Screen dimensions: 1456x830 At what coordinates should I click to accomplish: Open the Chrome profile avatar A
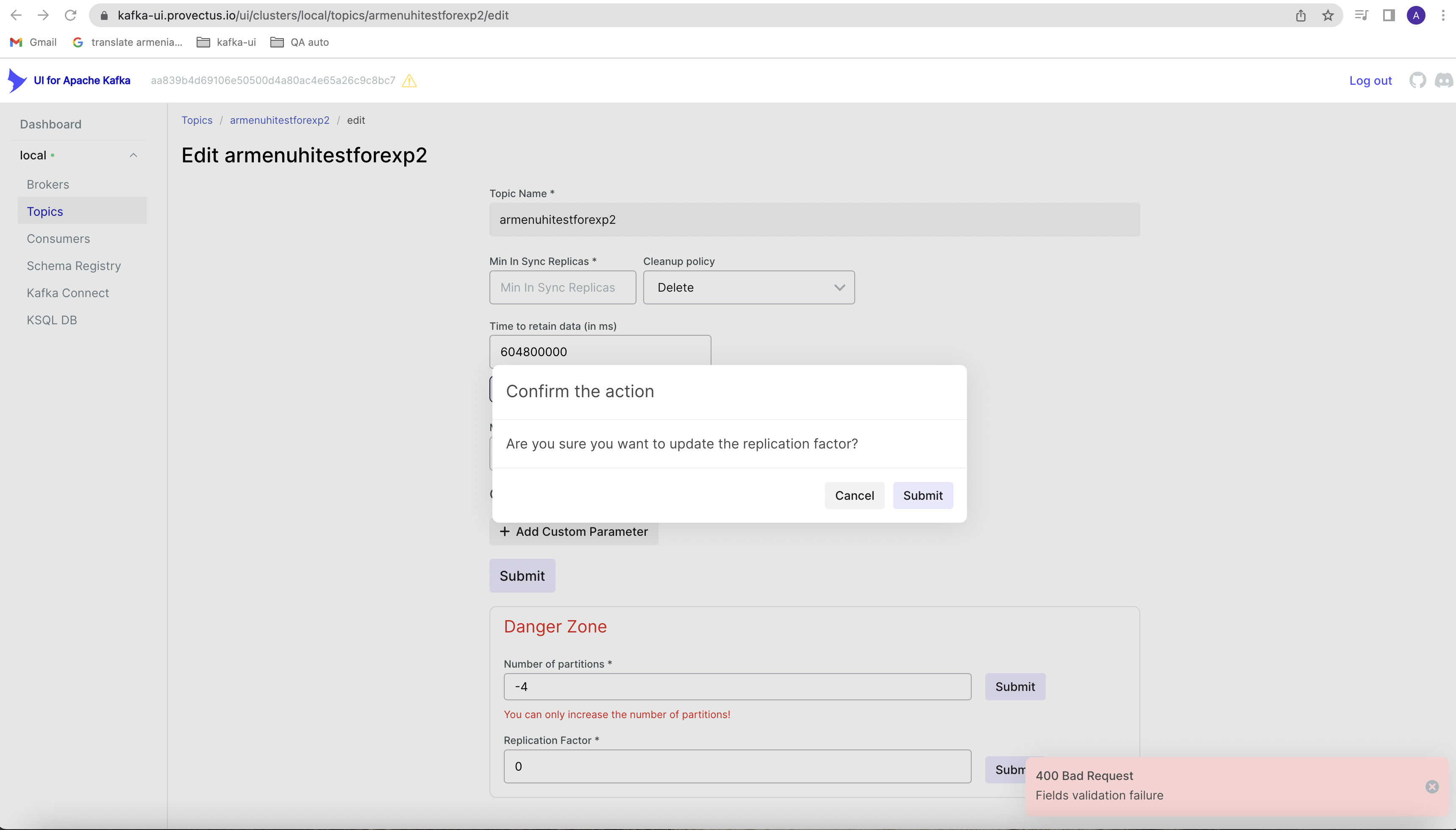(1416, 15)
